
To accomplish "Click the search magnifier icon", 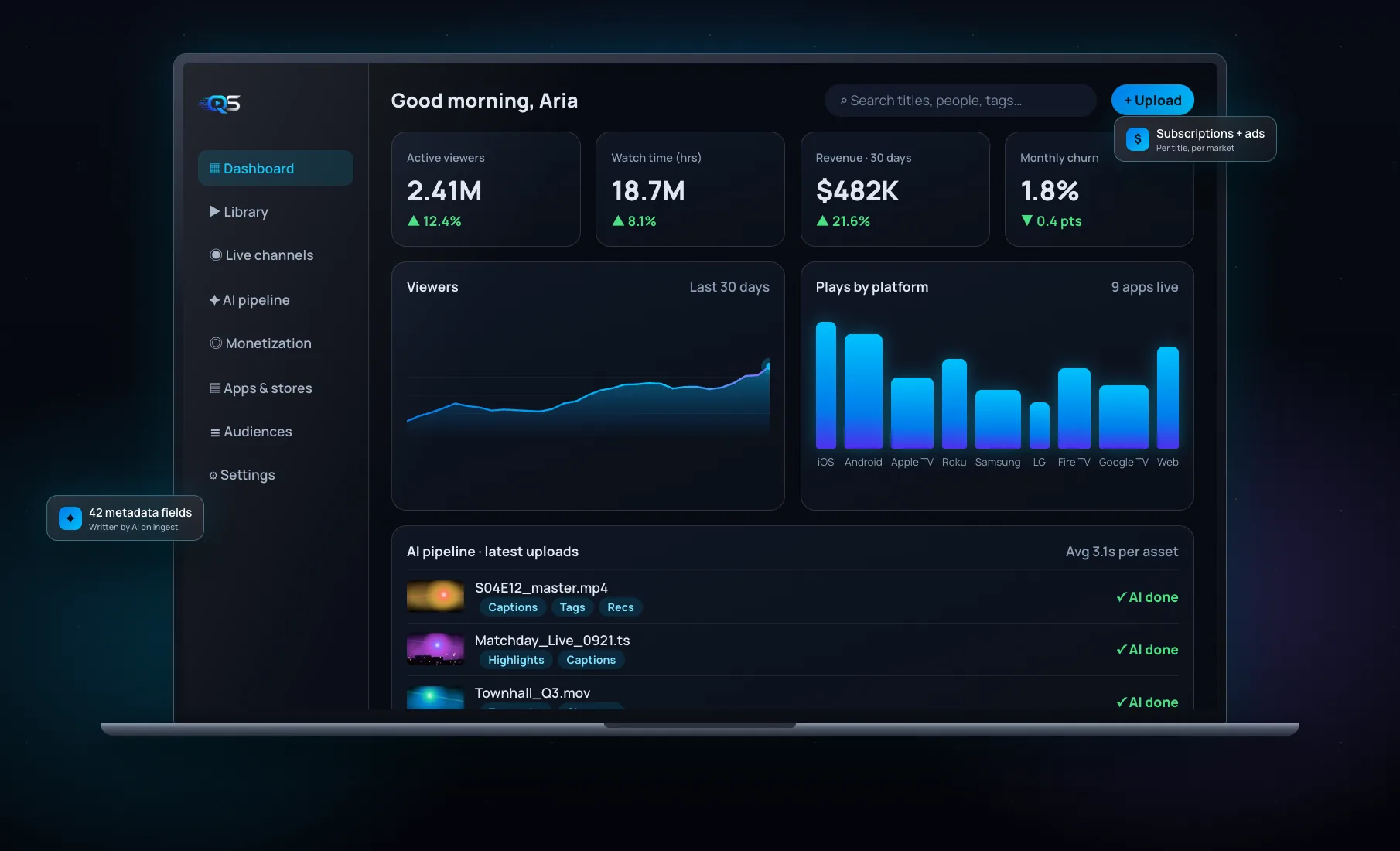I will pyautogui.click(x=843, y=101).
